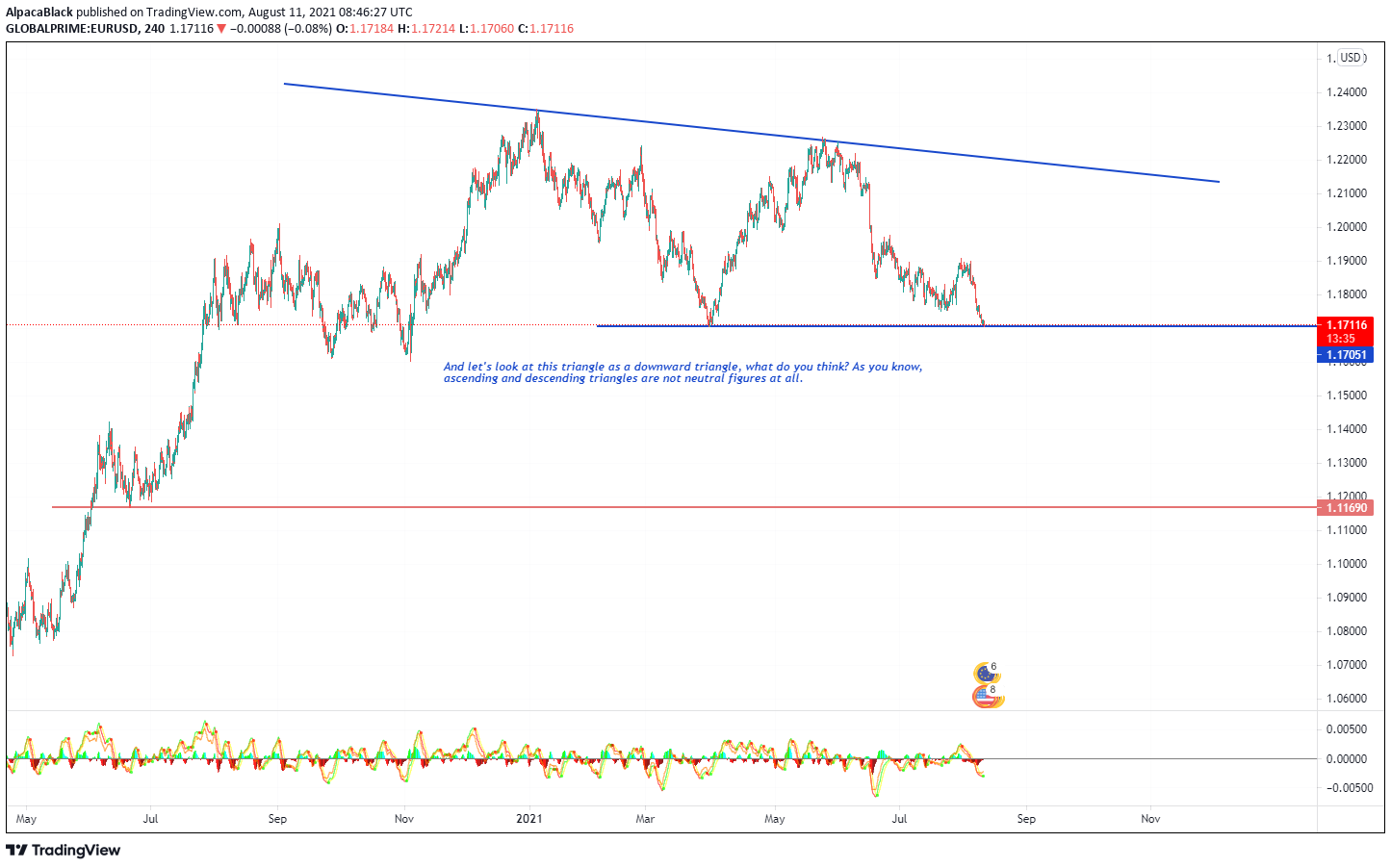This screenshot has width=1391, height=868.
Task: Click the 1.15000 price axis label
Action: point(1347,396)
